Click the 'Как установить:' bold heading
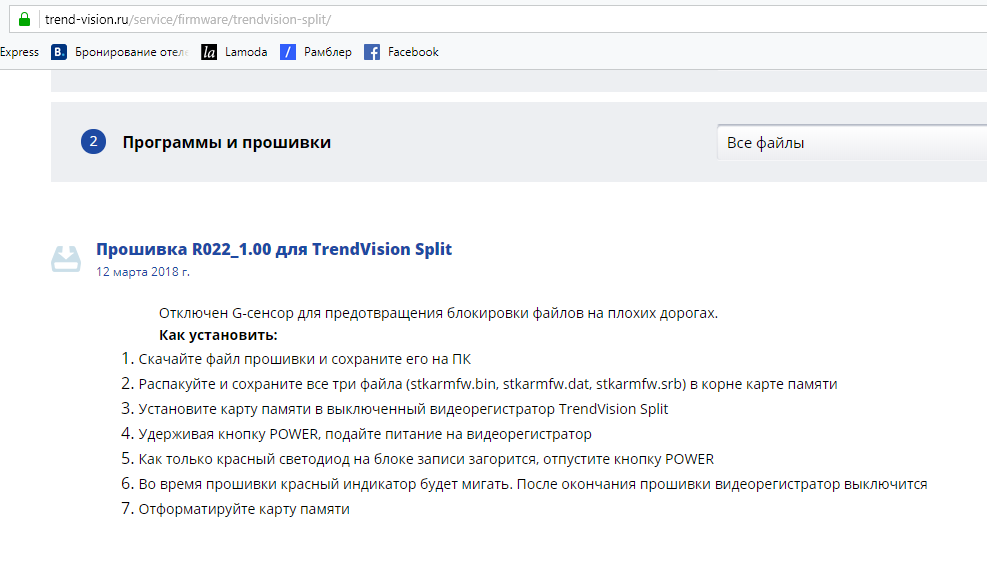Screen dimensions: 987x561 point(218,334)
